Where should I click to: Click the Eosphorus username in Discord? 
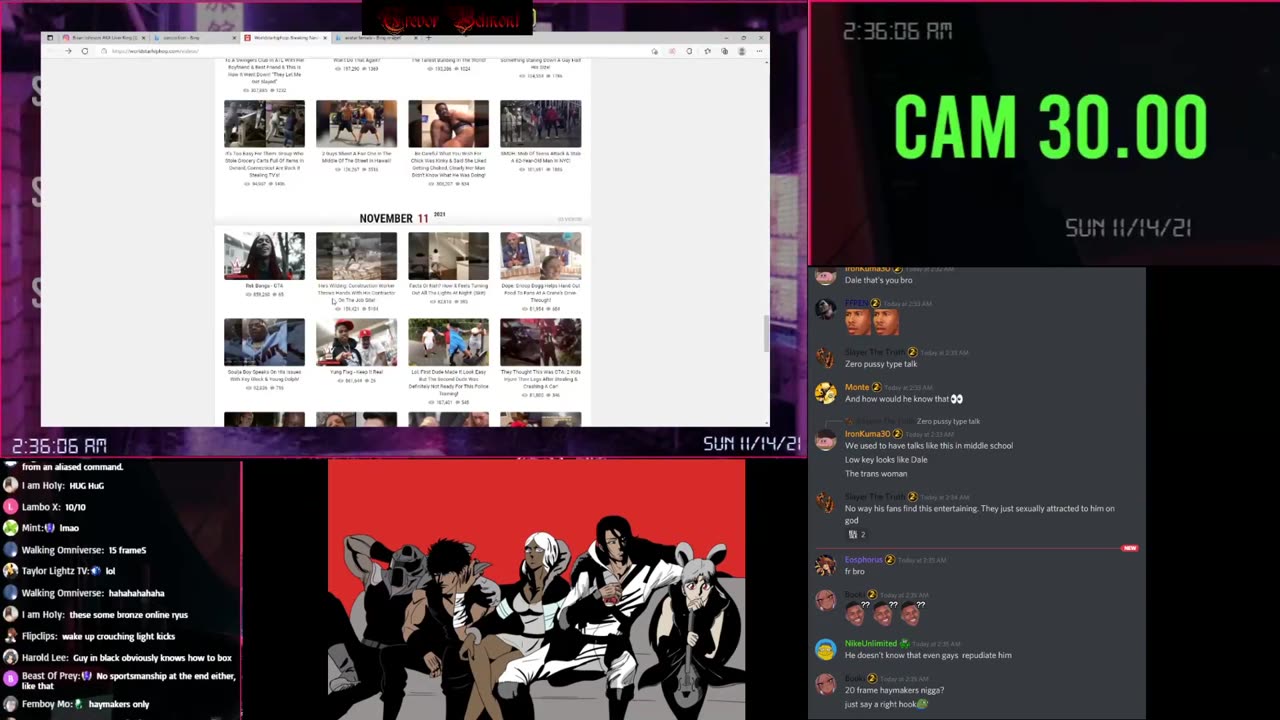[864, 559]
